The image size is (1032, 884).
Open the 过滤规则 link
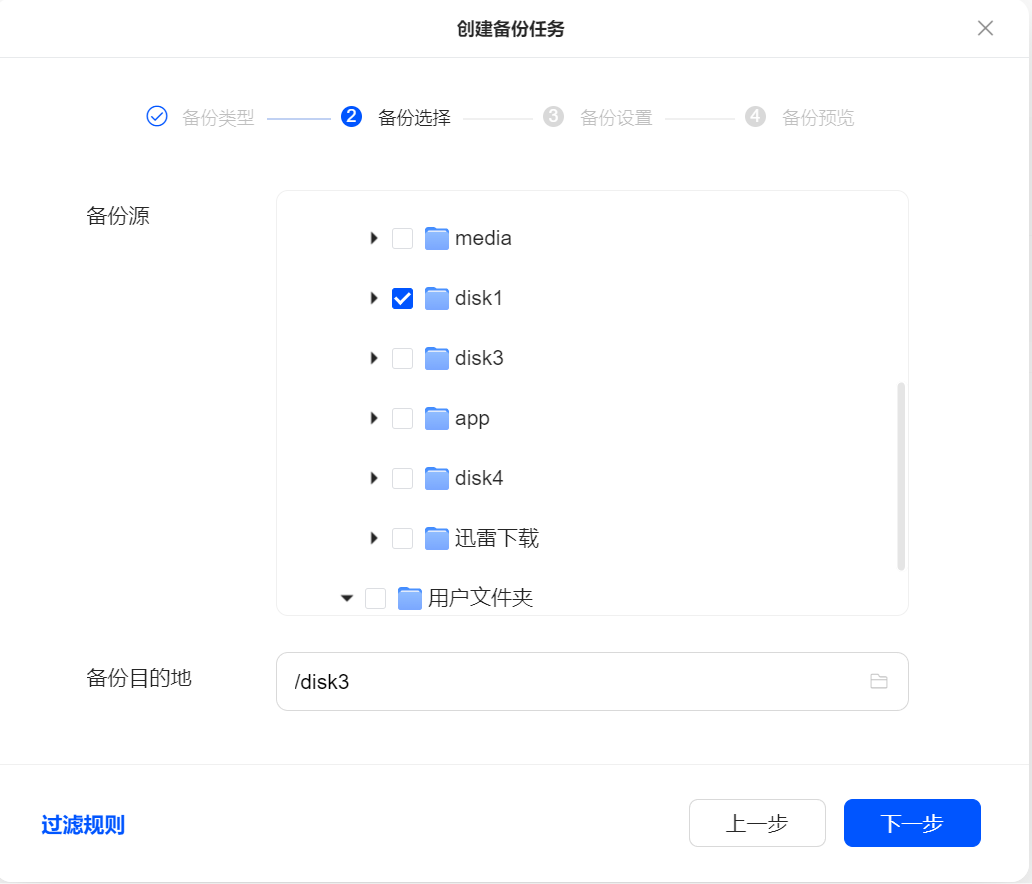pyautogui.click(x=83, y=824)
